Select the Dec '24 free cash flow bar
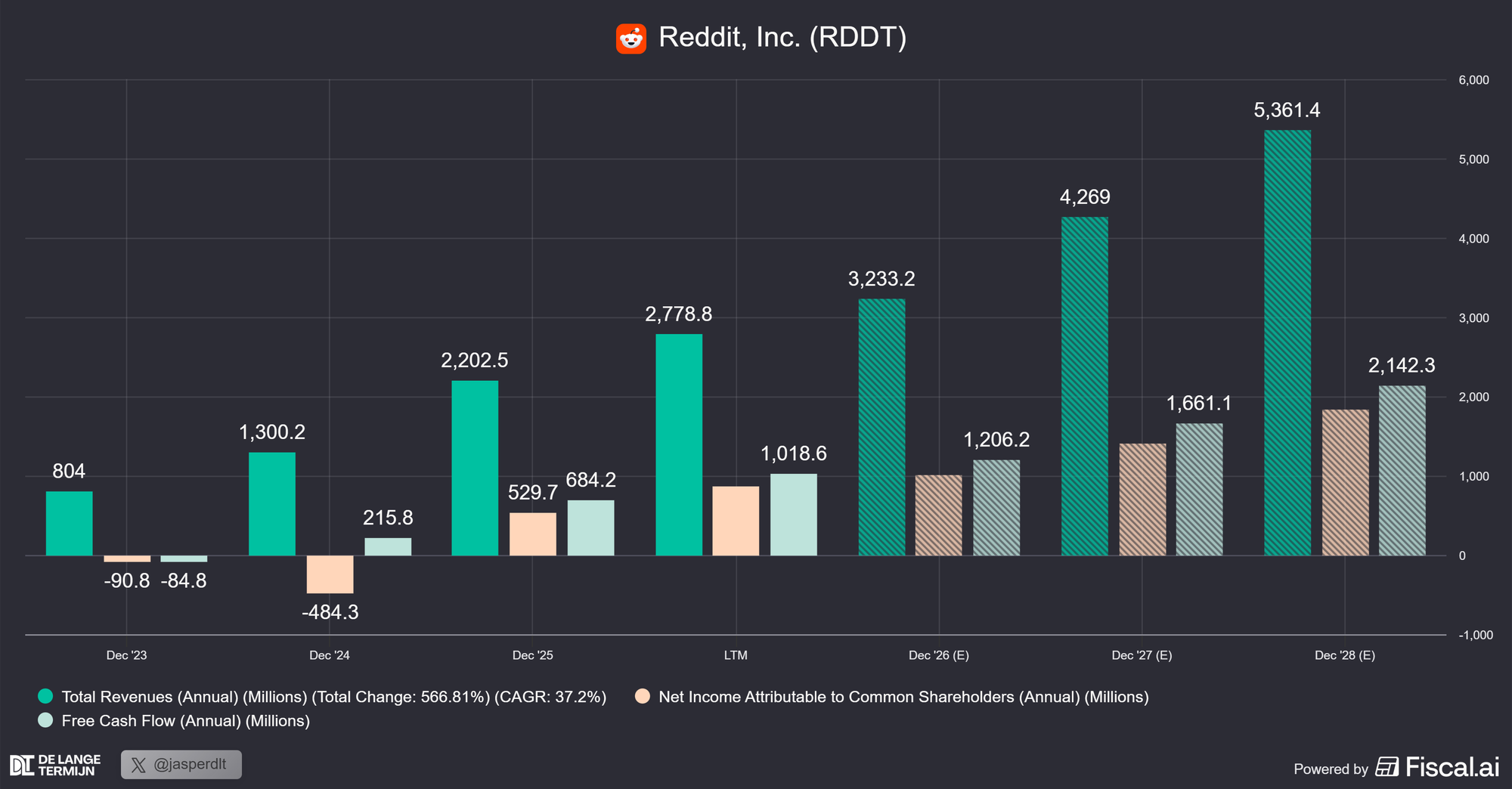The height and width of the screenshot is (789, 1512). click(388, 547)
